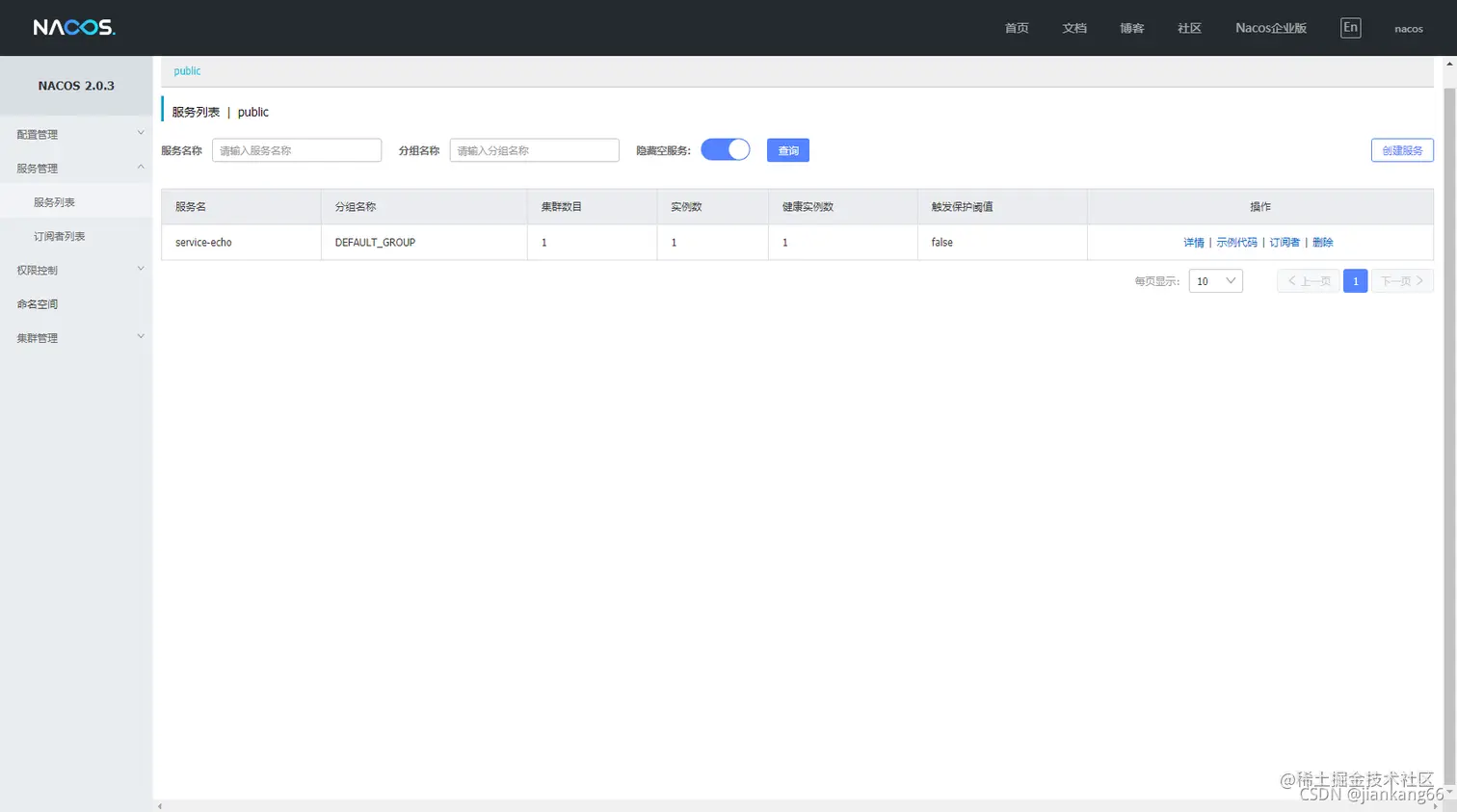
Task: Expand the 集群管理 sidebar menu
Action: point(76,338)
